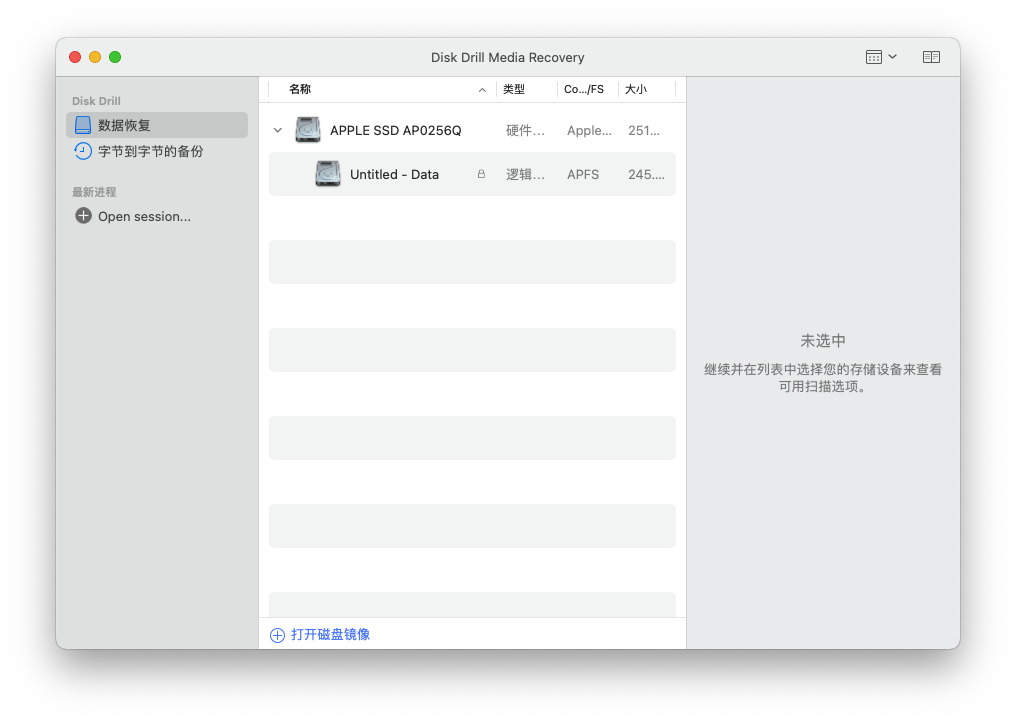Click the 逻辑... type cell
This screenshot has height=723, width=1016.
(x=525, y=174)
